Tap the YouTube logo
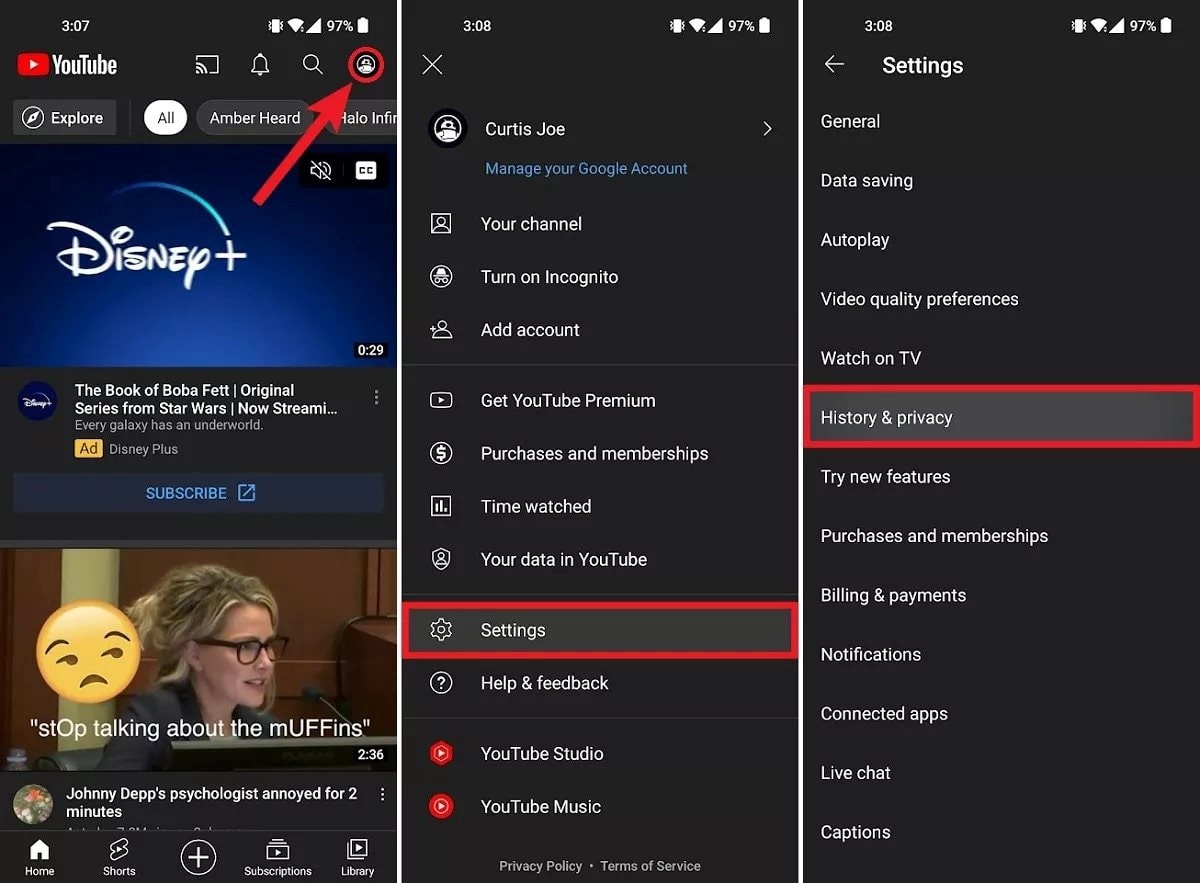The height and width of the screenshot is (883, 1200). coord(67,65)
